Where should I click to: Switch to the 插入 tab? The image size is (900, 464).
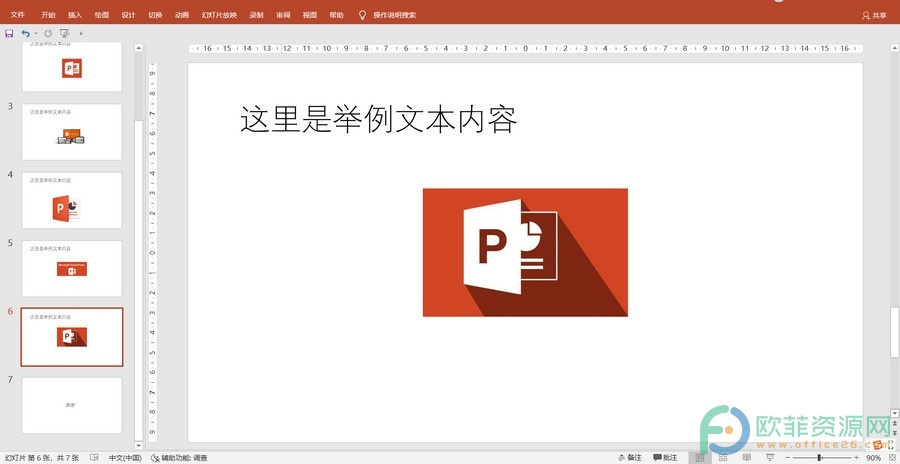(75, 16)
